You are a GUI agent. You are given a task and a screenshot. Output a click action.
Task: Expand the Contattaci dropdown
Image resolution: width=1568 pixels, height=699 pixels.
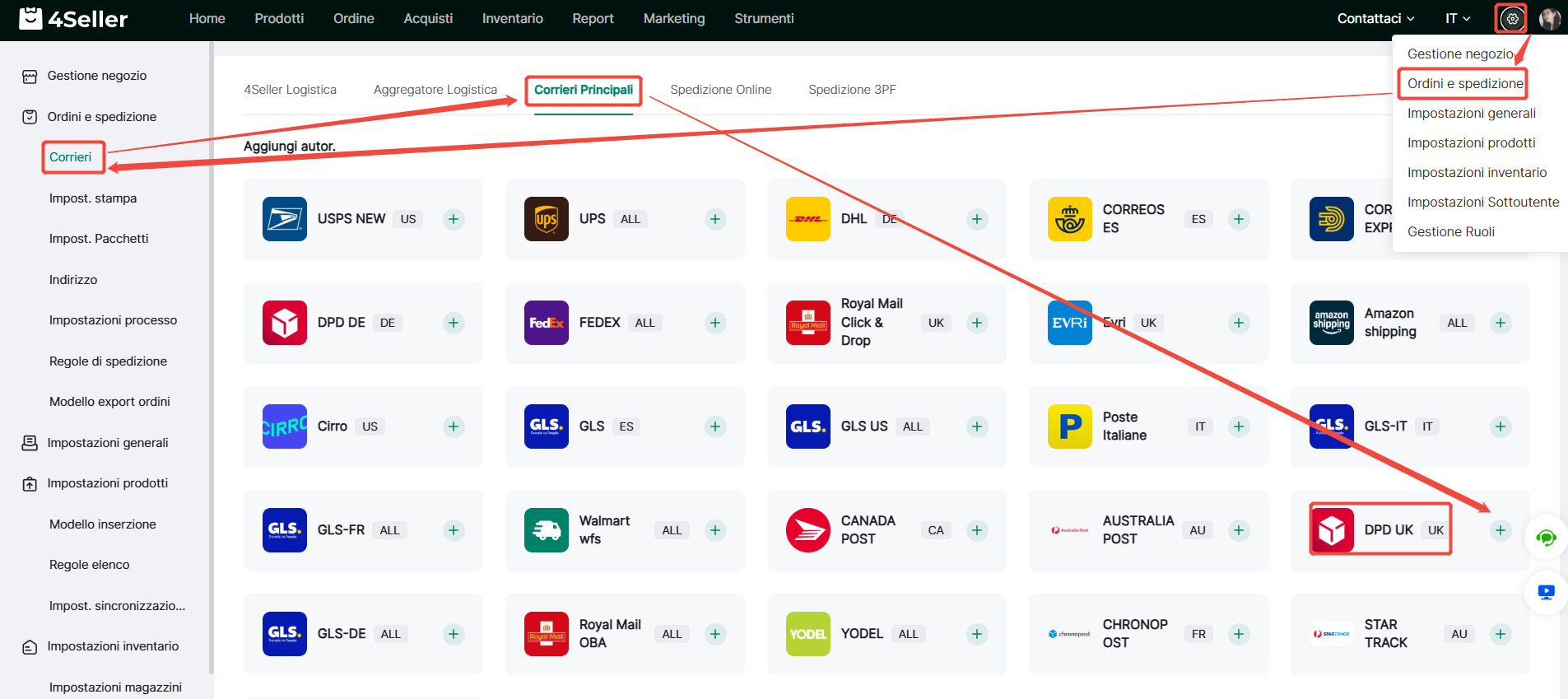point(1375,18)
